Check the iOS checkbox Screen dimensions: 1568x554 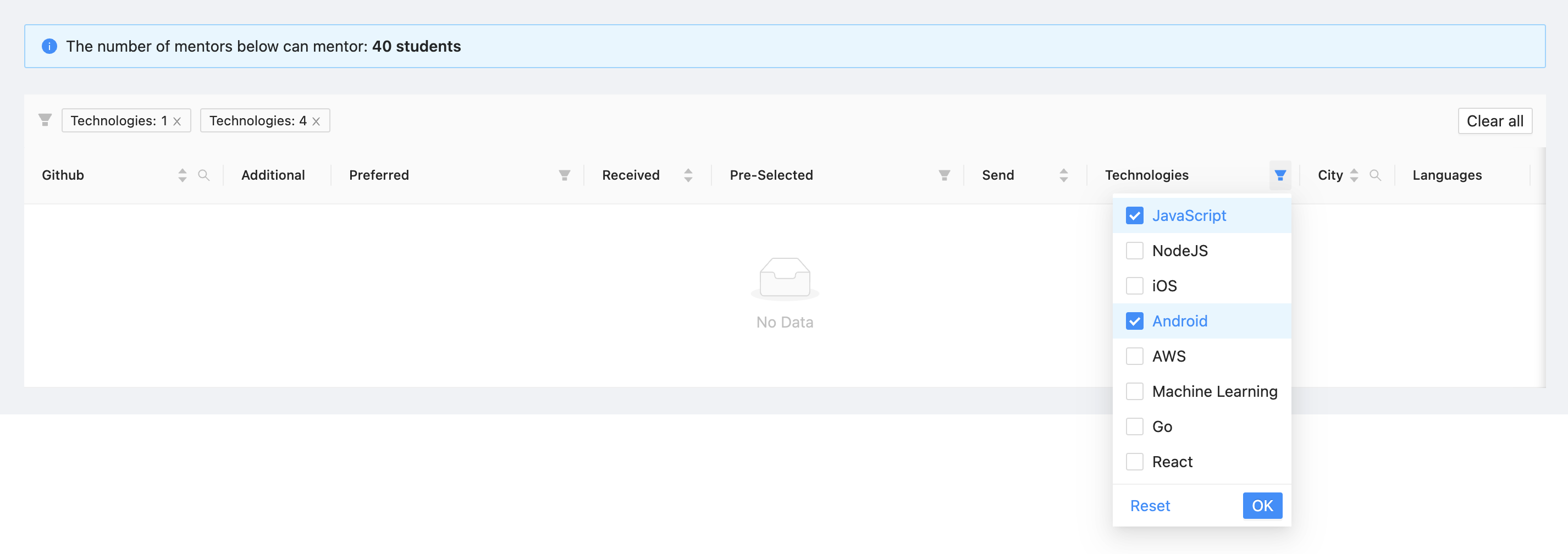coord(1134,286)
